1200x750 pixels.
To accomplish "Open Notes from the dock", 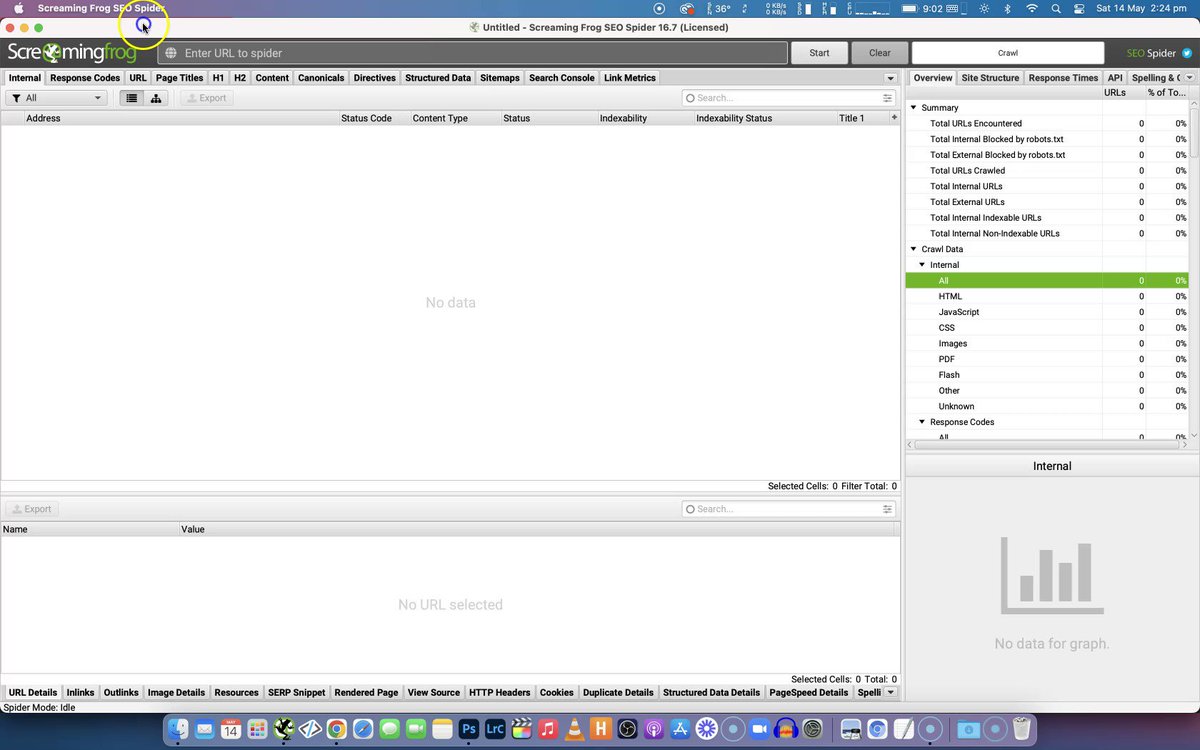I will click(442, 729).
